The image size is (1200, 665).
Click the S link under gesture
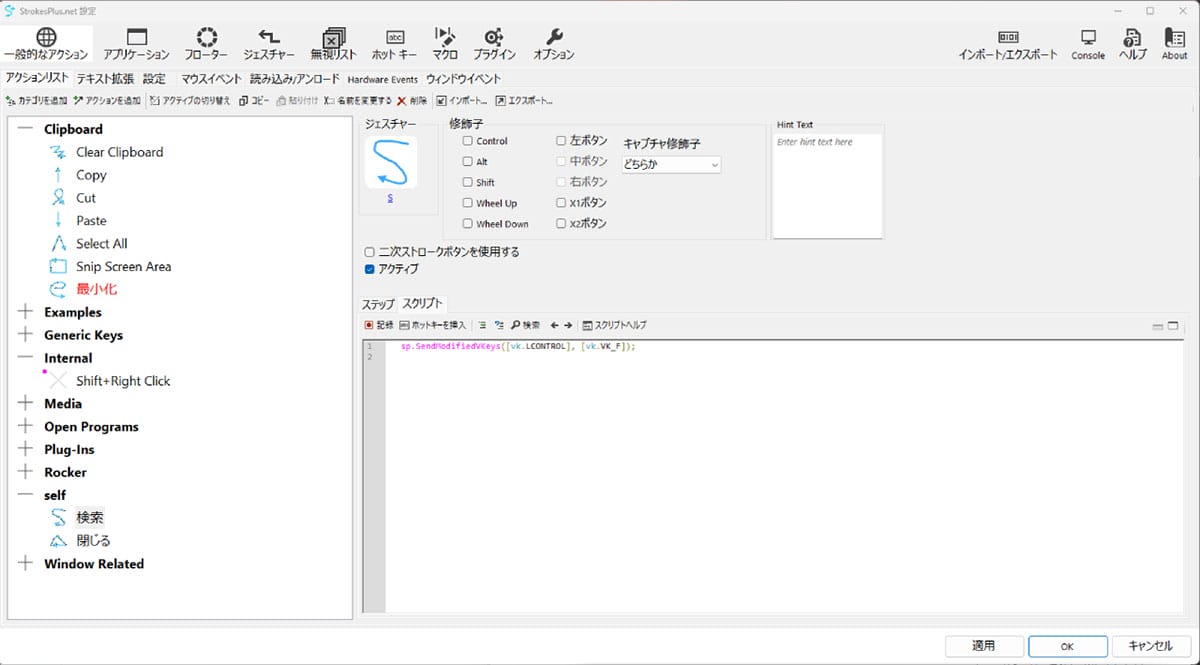click(x=390, y=199)
